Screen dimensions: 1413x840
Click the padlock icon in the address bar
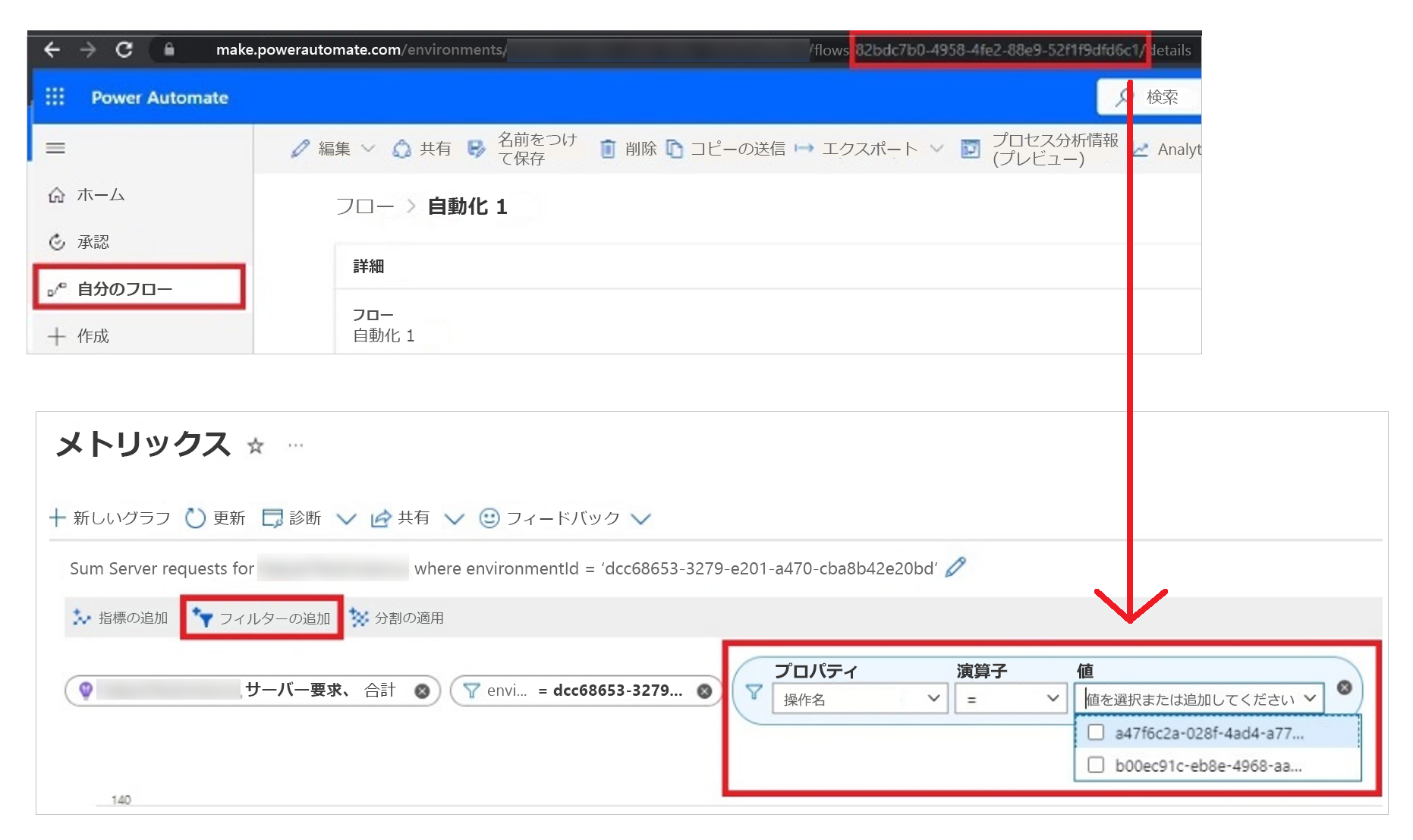click(168, 50)
